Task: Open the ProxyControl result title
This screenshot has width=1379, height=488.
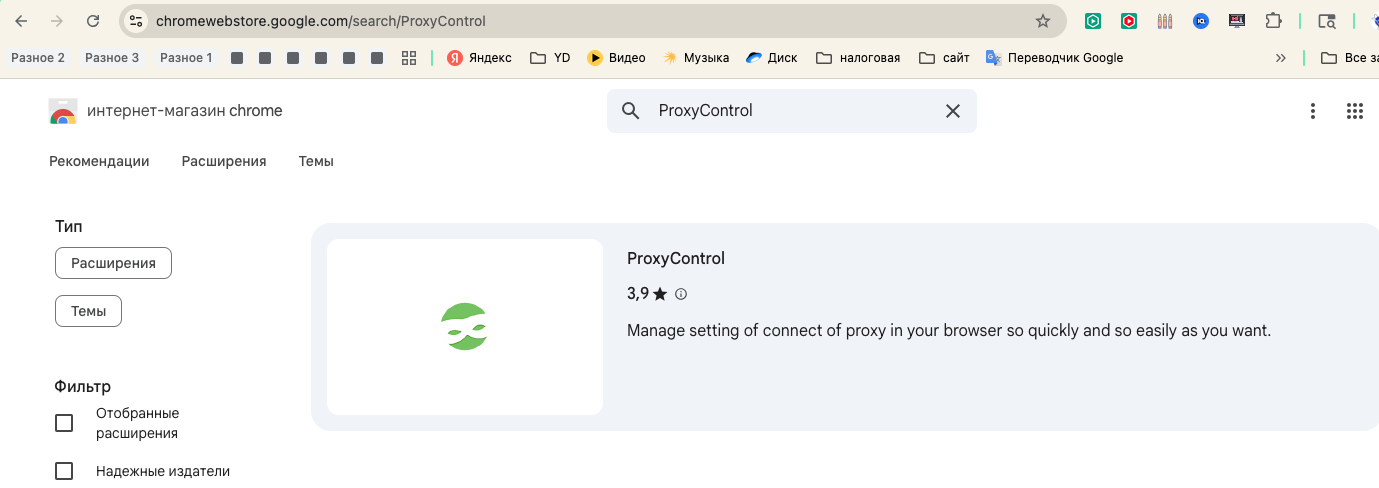Action: (676, 259)
